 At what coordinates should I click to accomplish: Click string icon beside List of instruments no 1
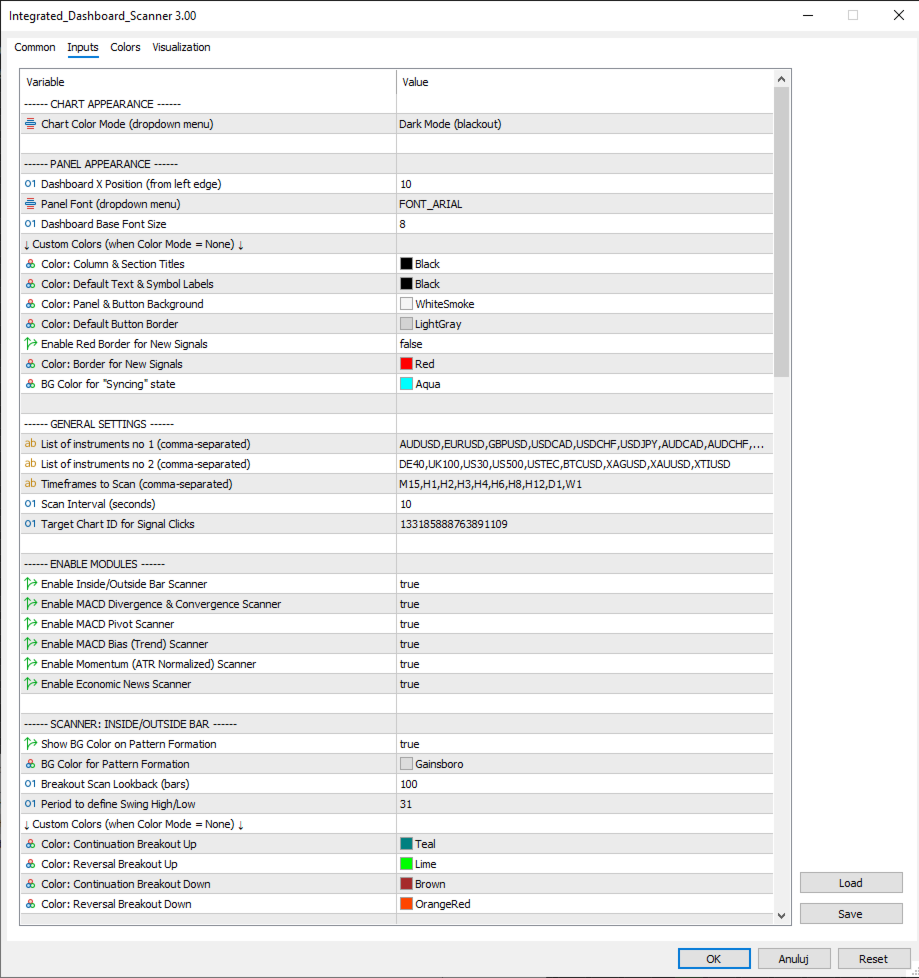click(30, 443)
